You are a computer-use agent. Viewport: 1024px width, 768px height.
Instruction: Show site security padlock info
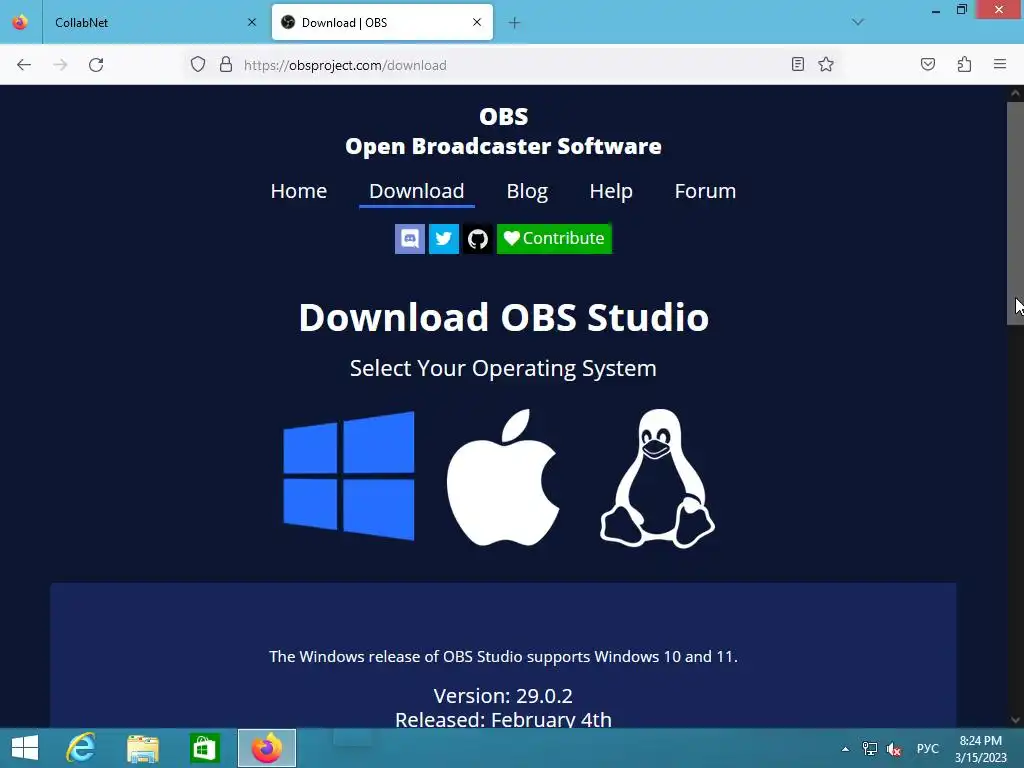(226, 64)
